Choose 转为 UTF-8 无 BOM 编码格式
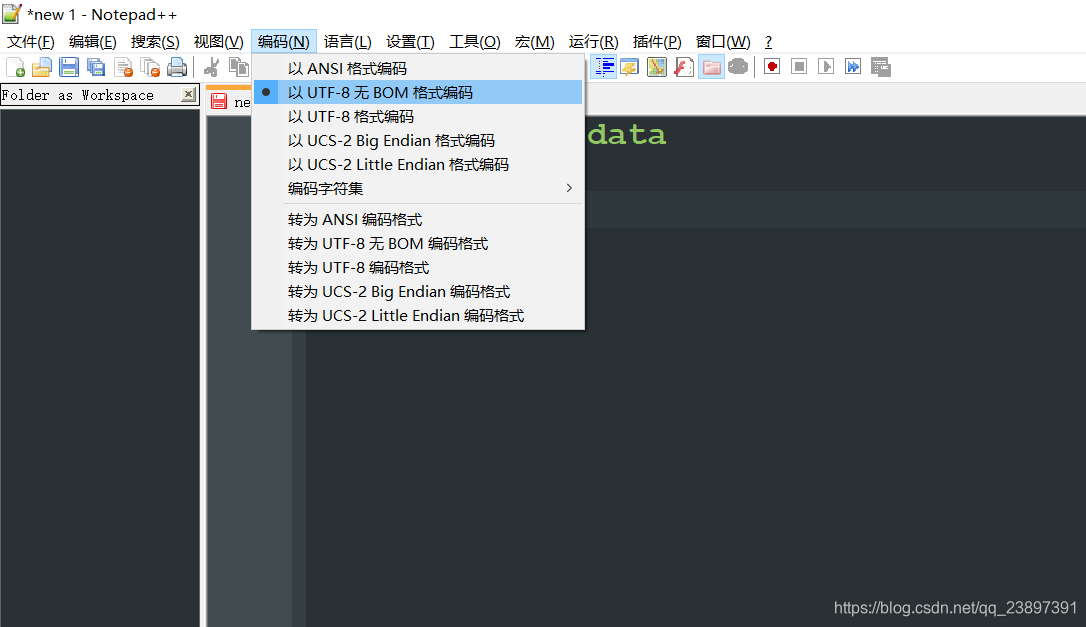Viewport: 1086px width, 627px height. pyautogui.click(x=418, y=244)
